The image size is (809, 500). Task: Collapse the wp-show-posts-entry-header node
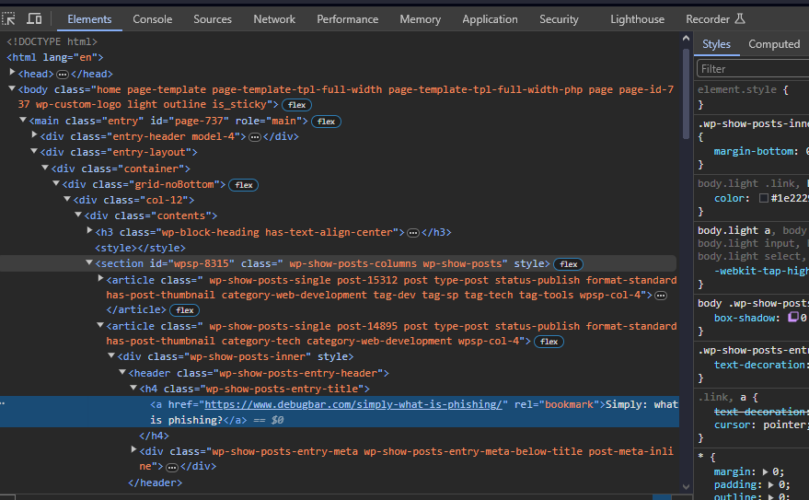(123, 372)
